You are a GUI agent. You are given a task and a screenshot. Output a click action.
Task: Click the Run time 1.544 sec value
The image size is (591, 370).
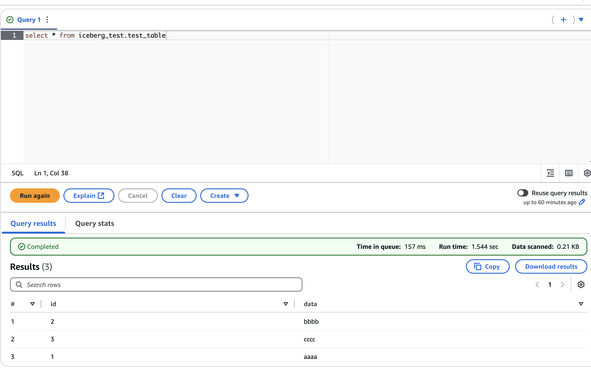pos(485,246)
